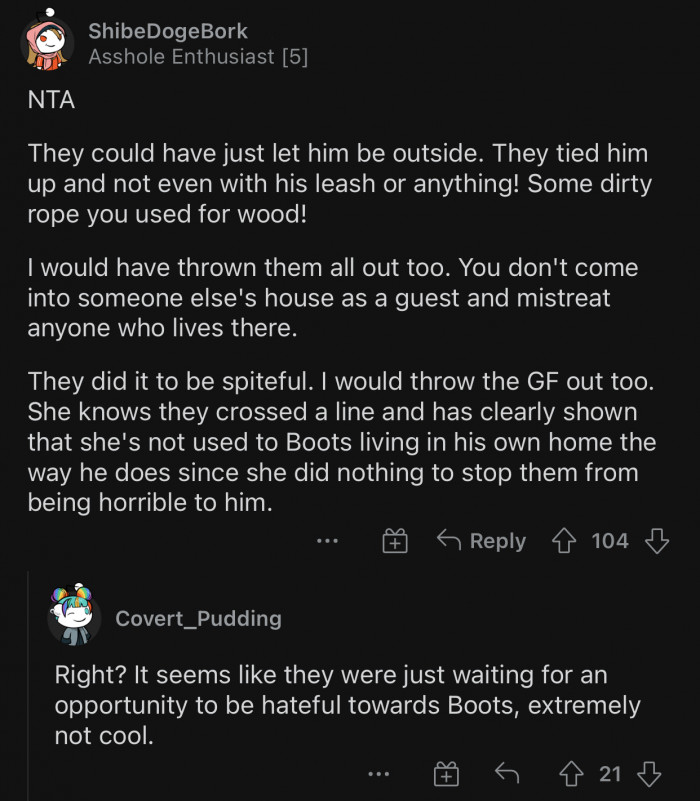Click the 104 vote score
The width and height of the screenshot is (700, 801).
610,541
